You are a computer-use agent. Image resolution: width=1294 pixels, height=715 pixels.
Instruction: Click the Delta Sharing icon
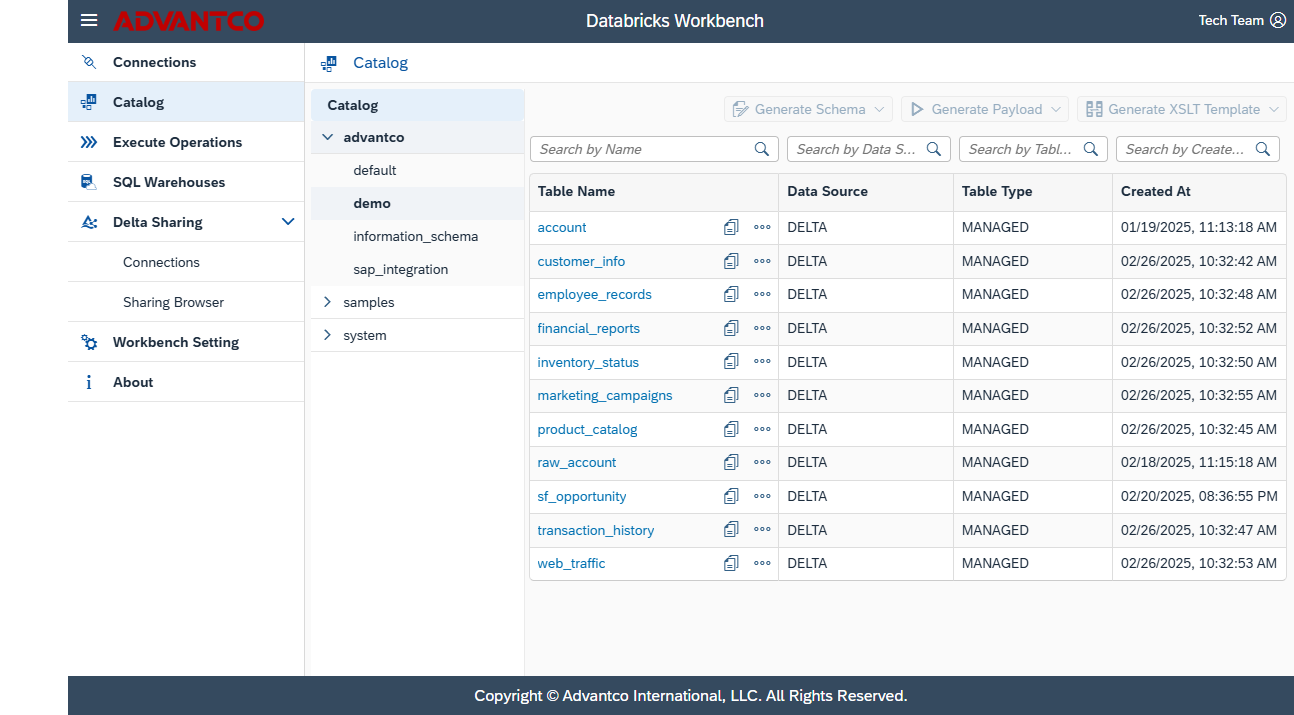(x=89, y=222)
